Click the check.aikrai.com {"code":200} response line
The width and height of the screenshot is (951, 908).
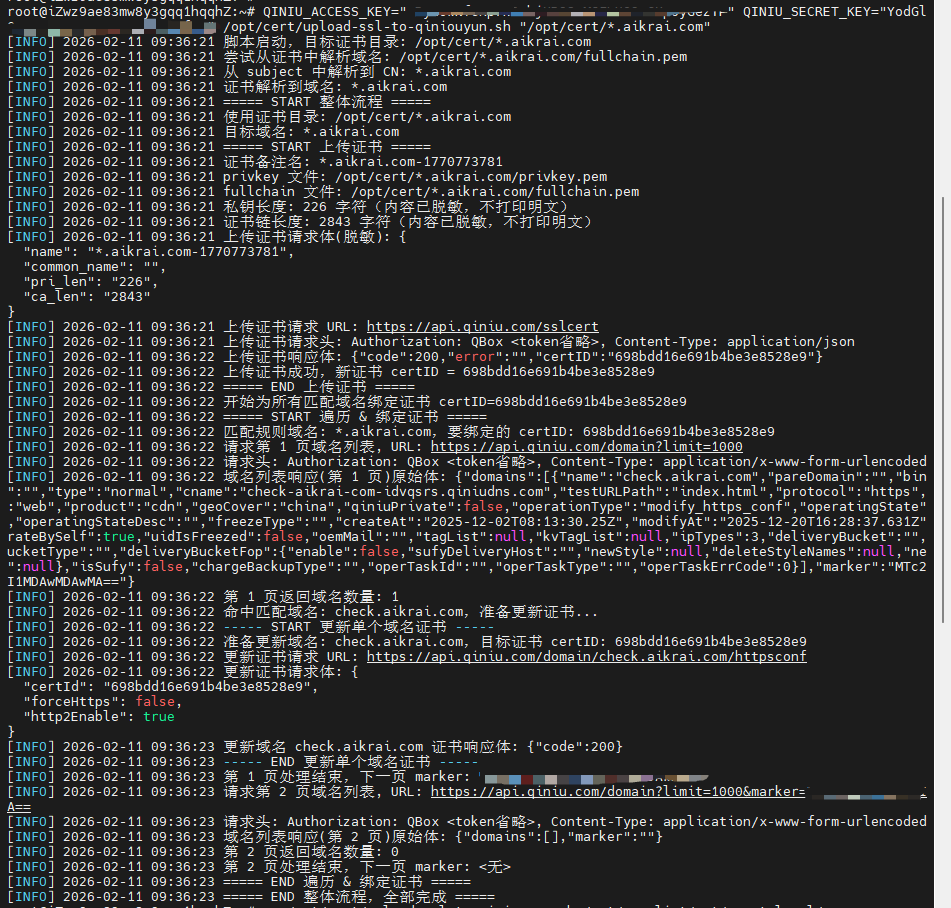coord(423,746)
